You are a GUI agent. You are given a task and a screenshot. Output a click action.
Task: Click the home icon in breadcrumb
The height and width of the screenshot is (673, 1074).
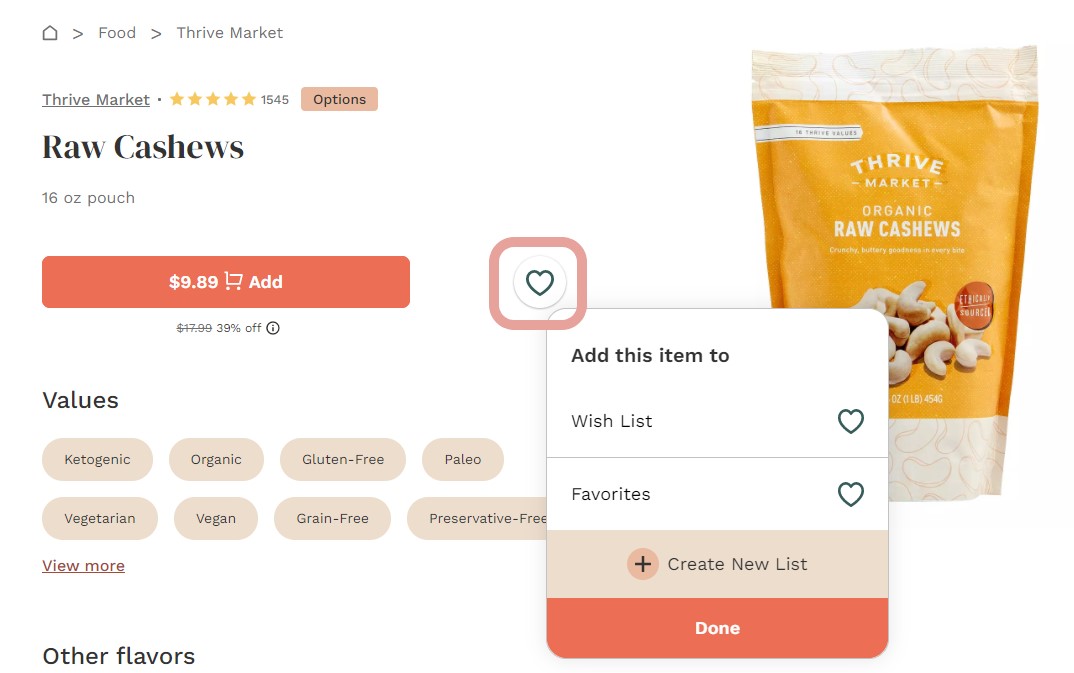tap(50, 33)
